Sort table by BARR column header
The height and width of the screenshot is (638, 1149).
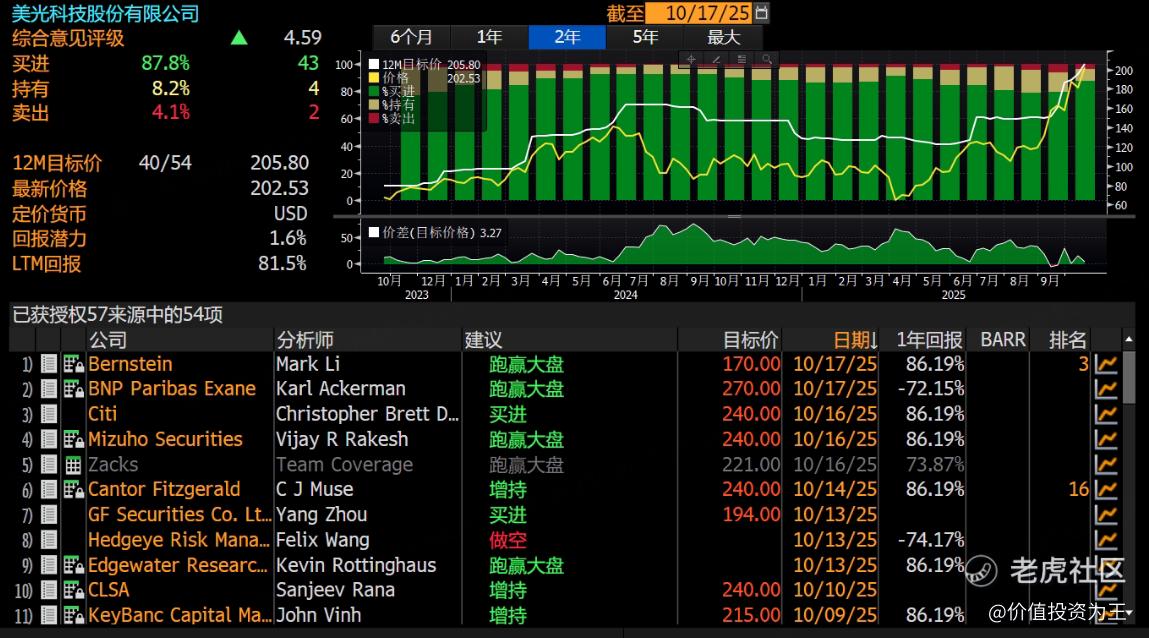(998, 340)
